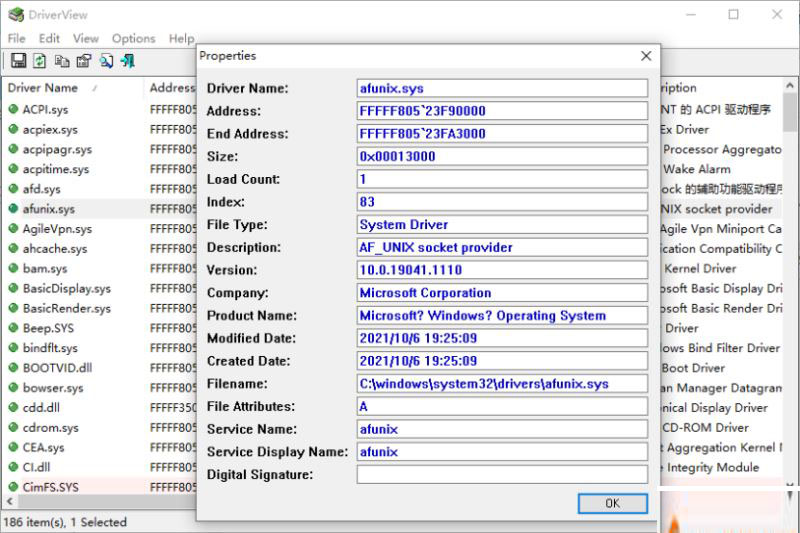
Task: Click the Size field 0x00013000
Action: 503,156
